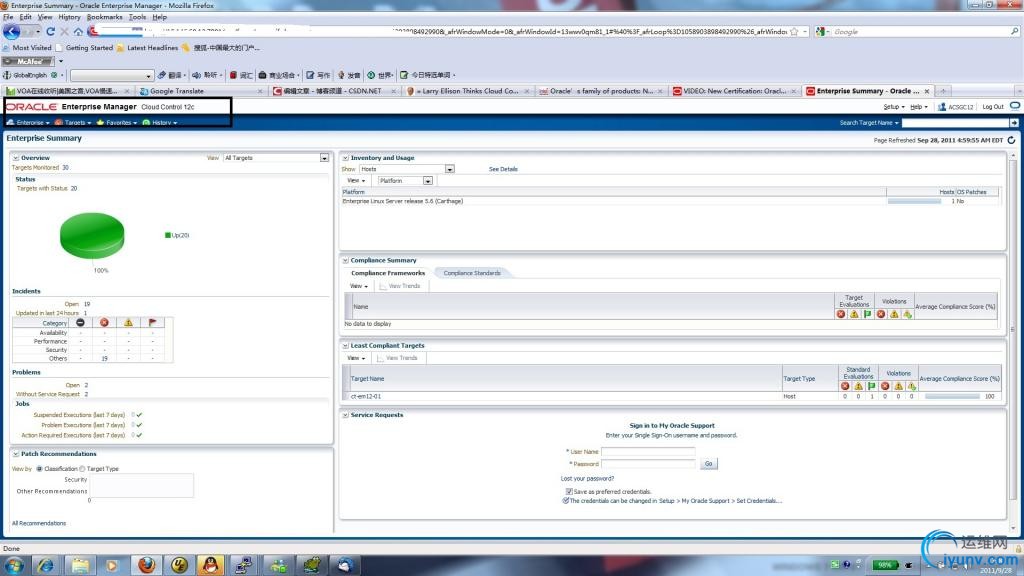This screenshot has width=1024, height=576.
Task: Open Favorites menu
Action: (x=117, y=123)
